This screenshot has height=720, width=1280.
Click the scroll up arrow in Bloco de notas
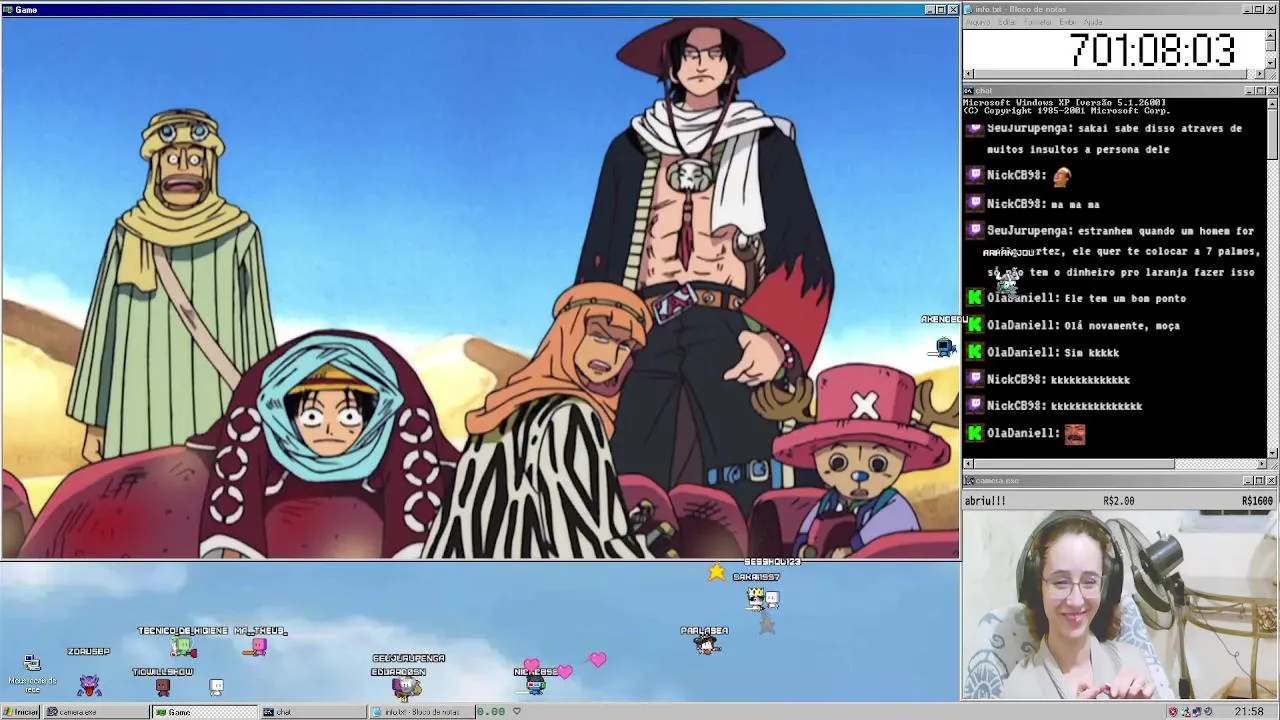(1271, 34)
